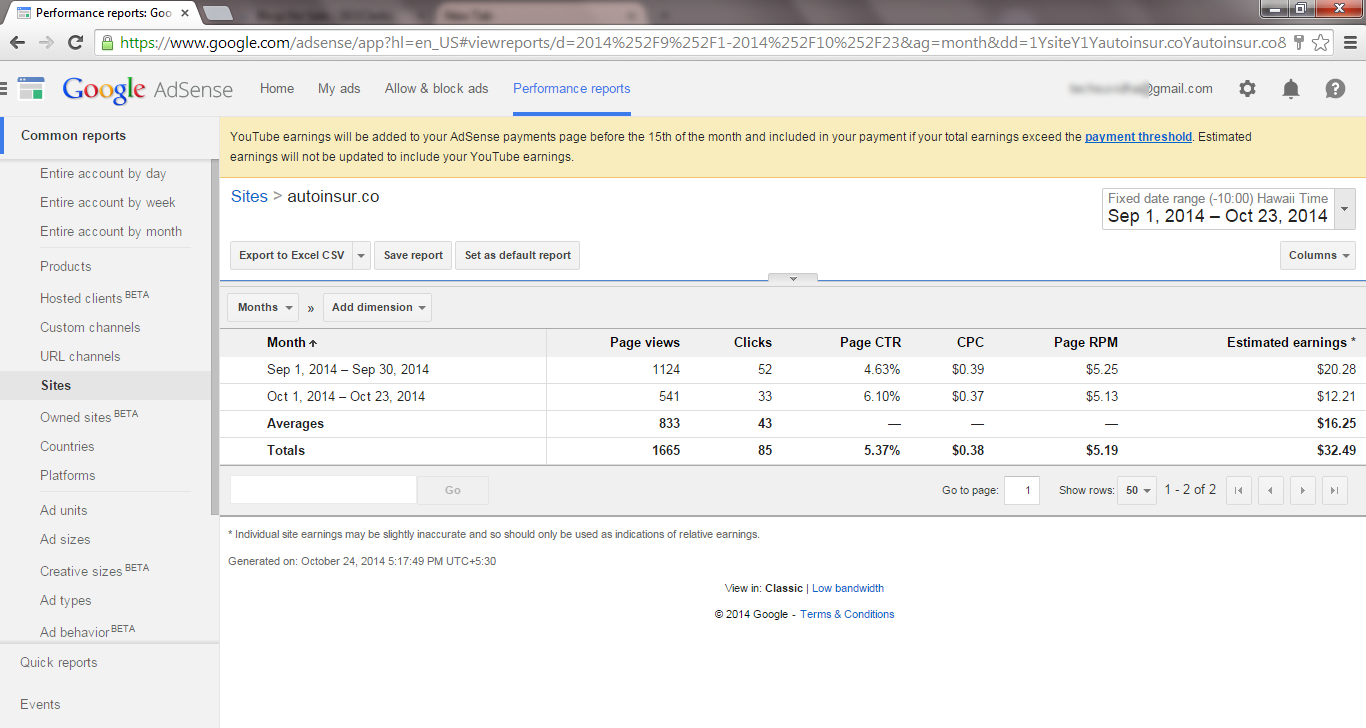Open the URL channels report

pos(80,356)
